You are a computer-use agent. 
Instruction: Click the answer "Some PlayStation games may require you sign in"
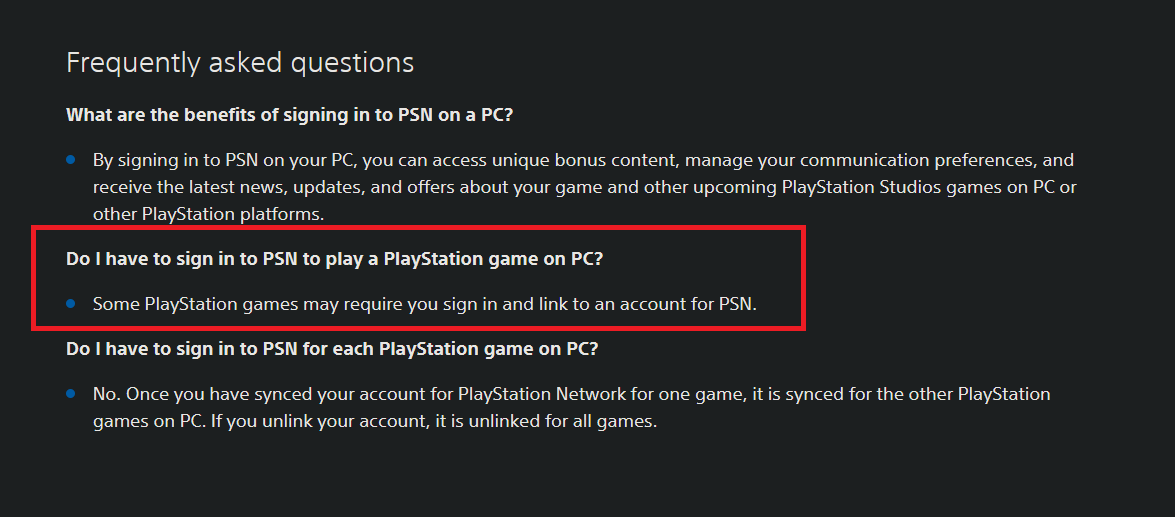pyautogui.click(x=425, y=304)
